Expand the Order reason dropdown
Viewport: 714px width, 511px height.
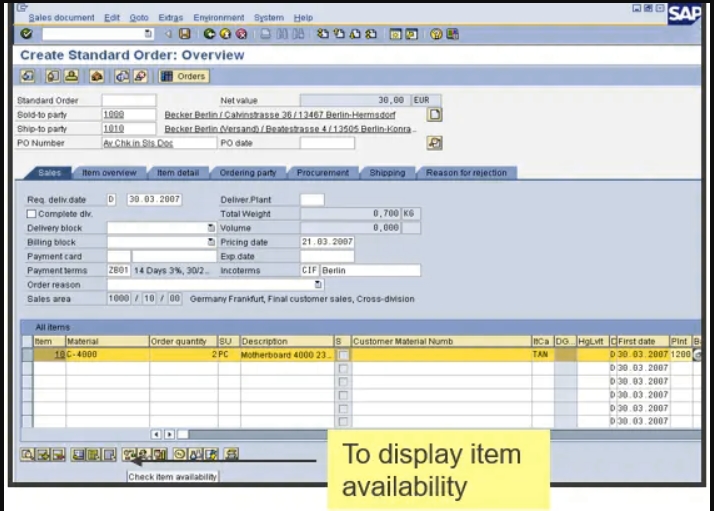click(319, 284)
